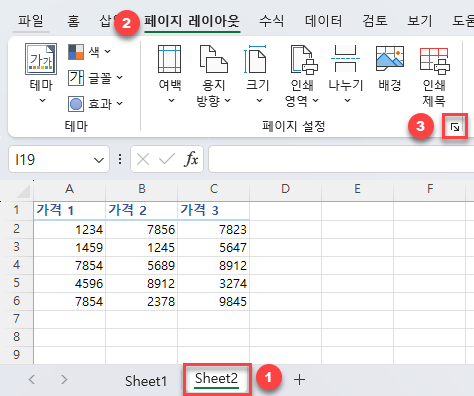Click cell with value 1245
This screenshot has width=474, height=396.
pos(142,247)
